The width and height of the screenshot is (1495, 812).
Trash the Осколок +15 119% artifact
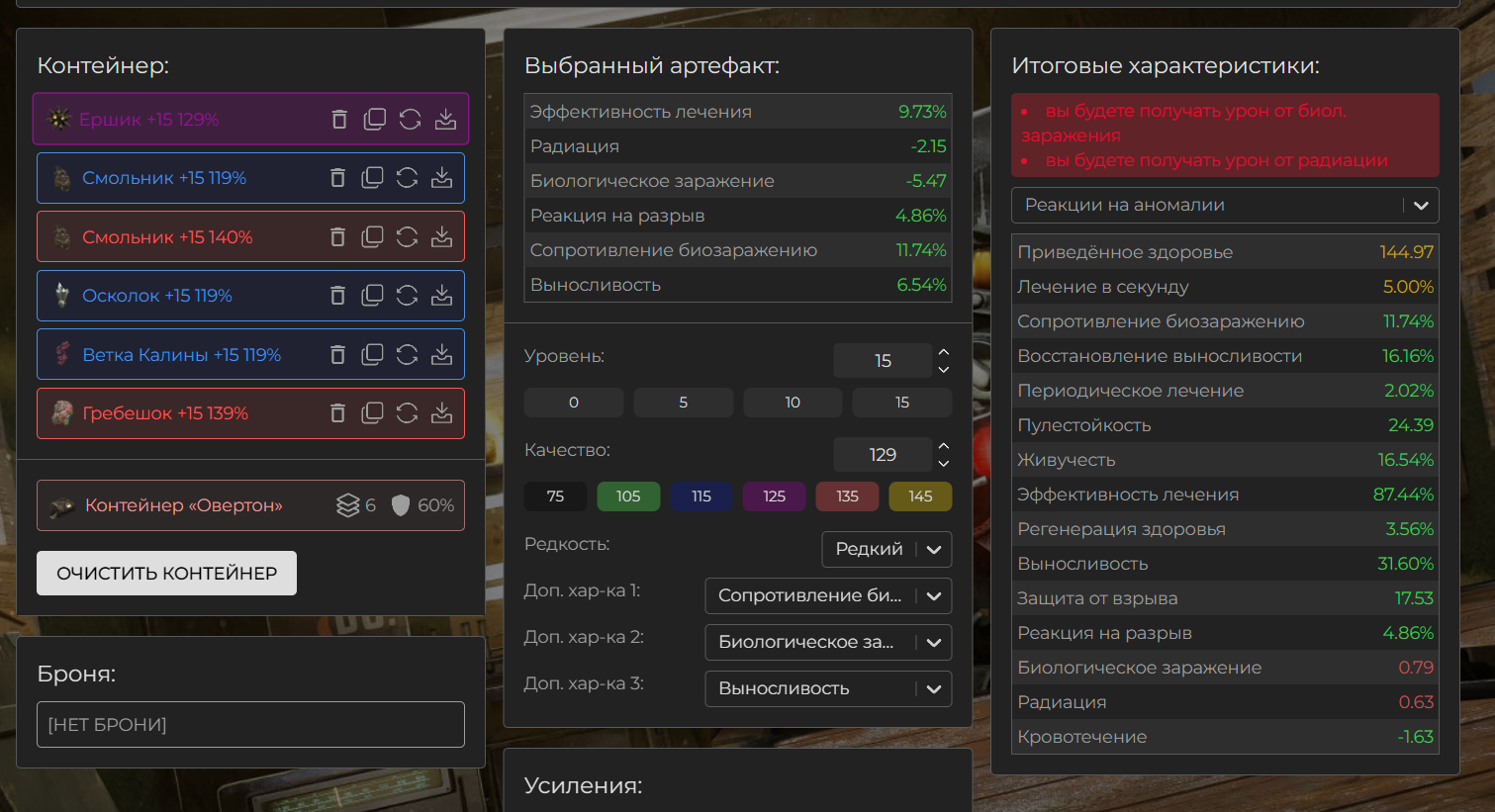(x=337, y=296)
